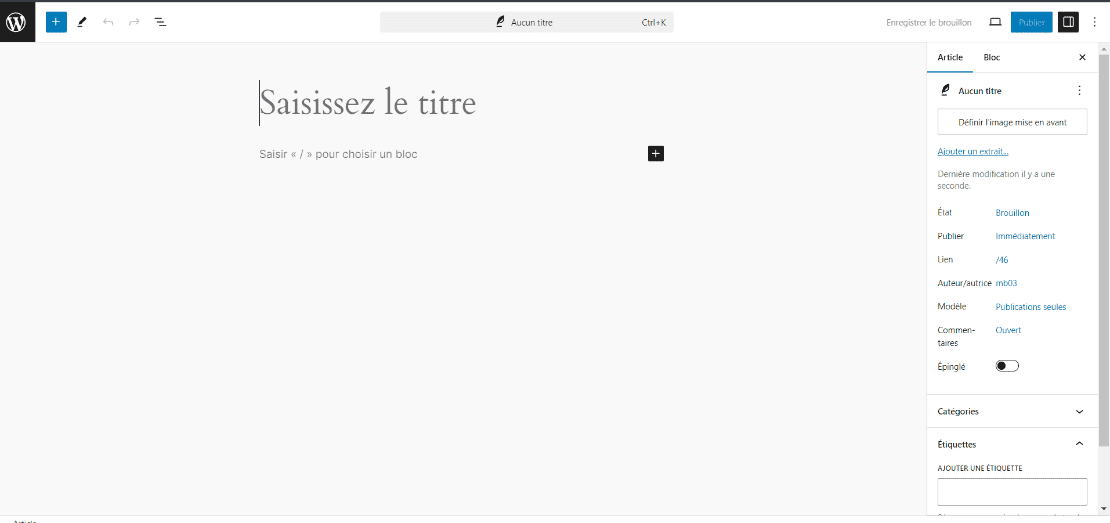Open the Publier Immédiatement date picker

(x=1025, y=236)
